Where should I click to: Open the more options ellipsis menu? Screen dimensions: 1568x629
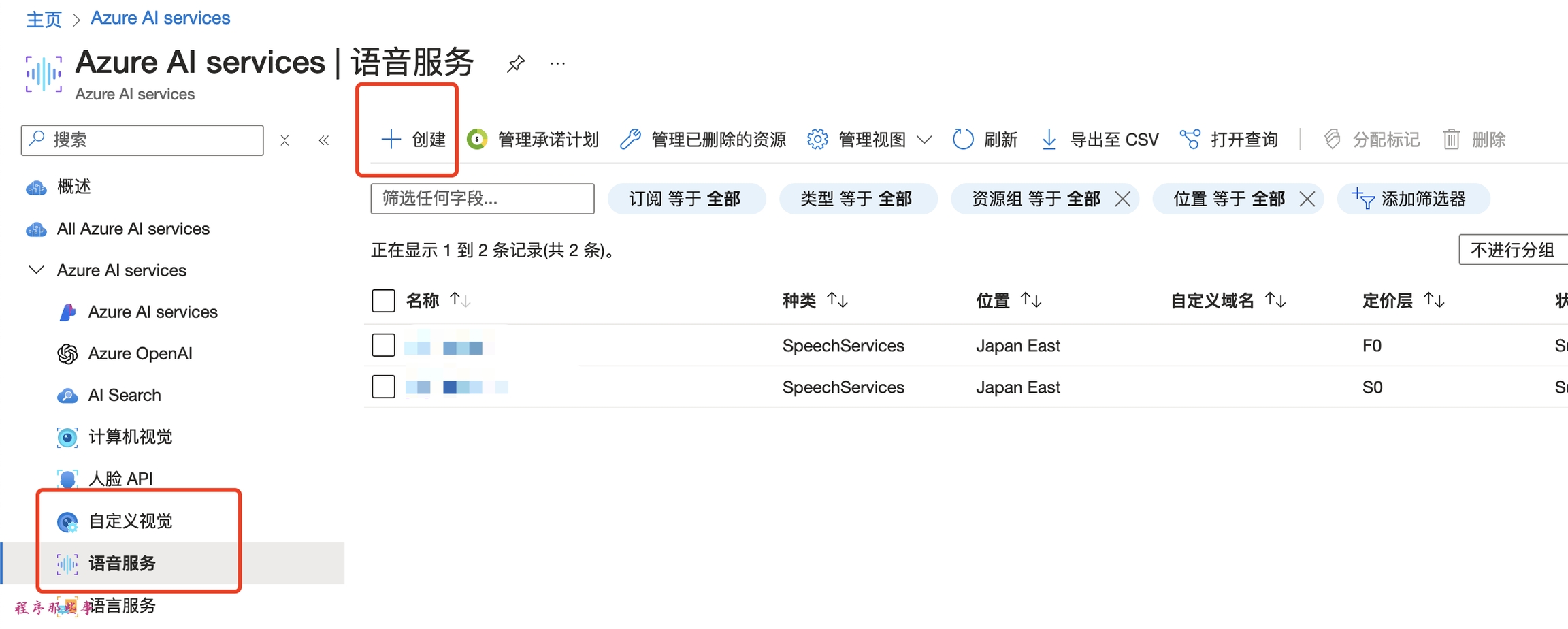click(557, 64)
